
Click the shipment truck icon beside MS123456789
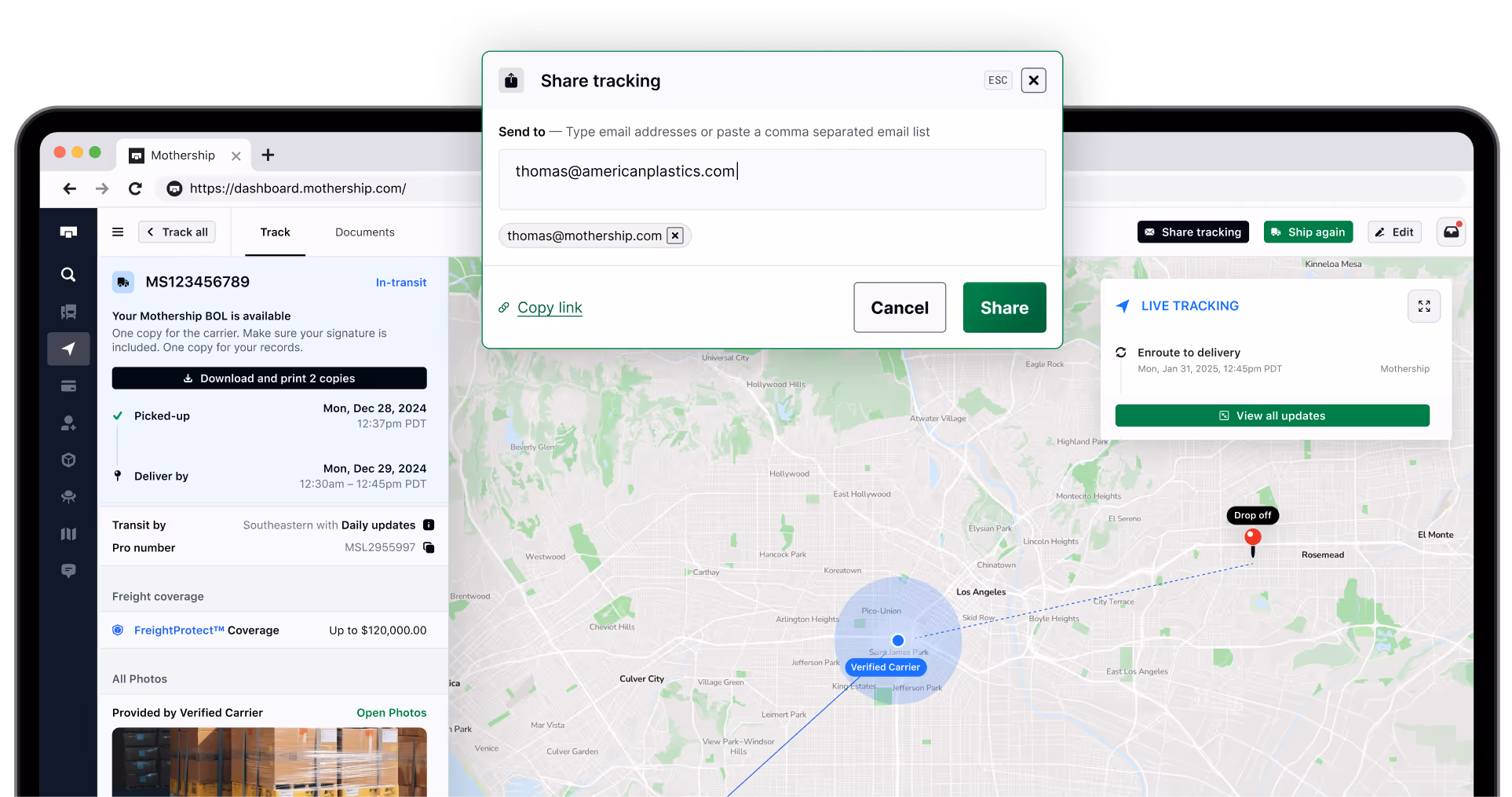coord(123,282)
